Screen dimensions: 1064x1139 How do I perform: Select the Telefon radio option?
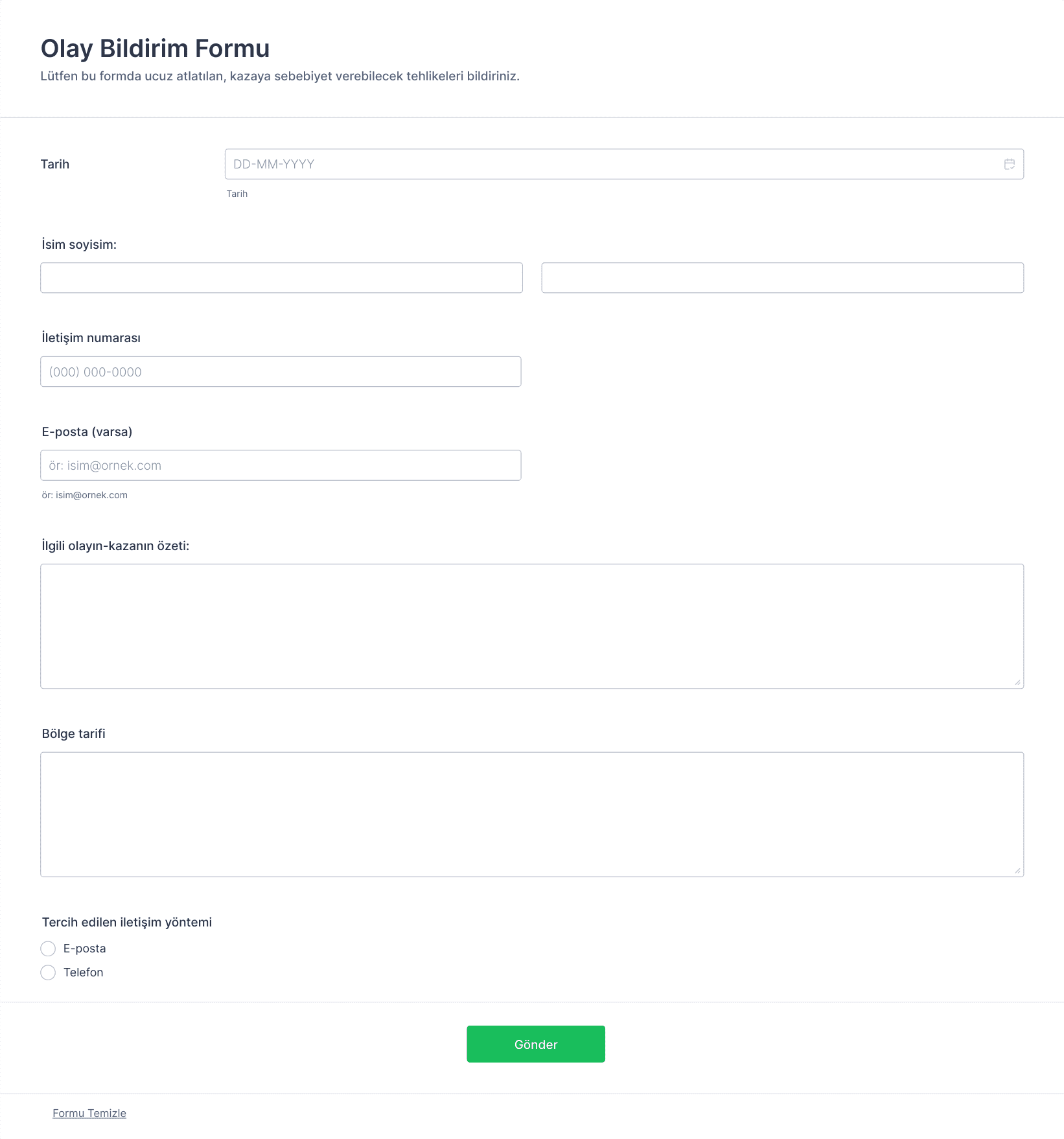(48, 972)
